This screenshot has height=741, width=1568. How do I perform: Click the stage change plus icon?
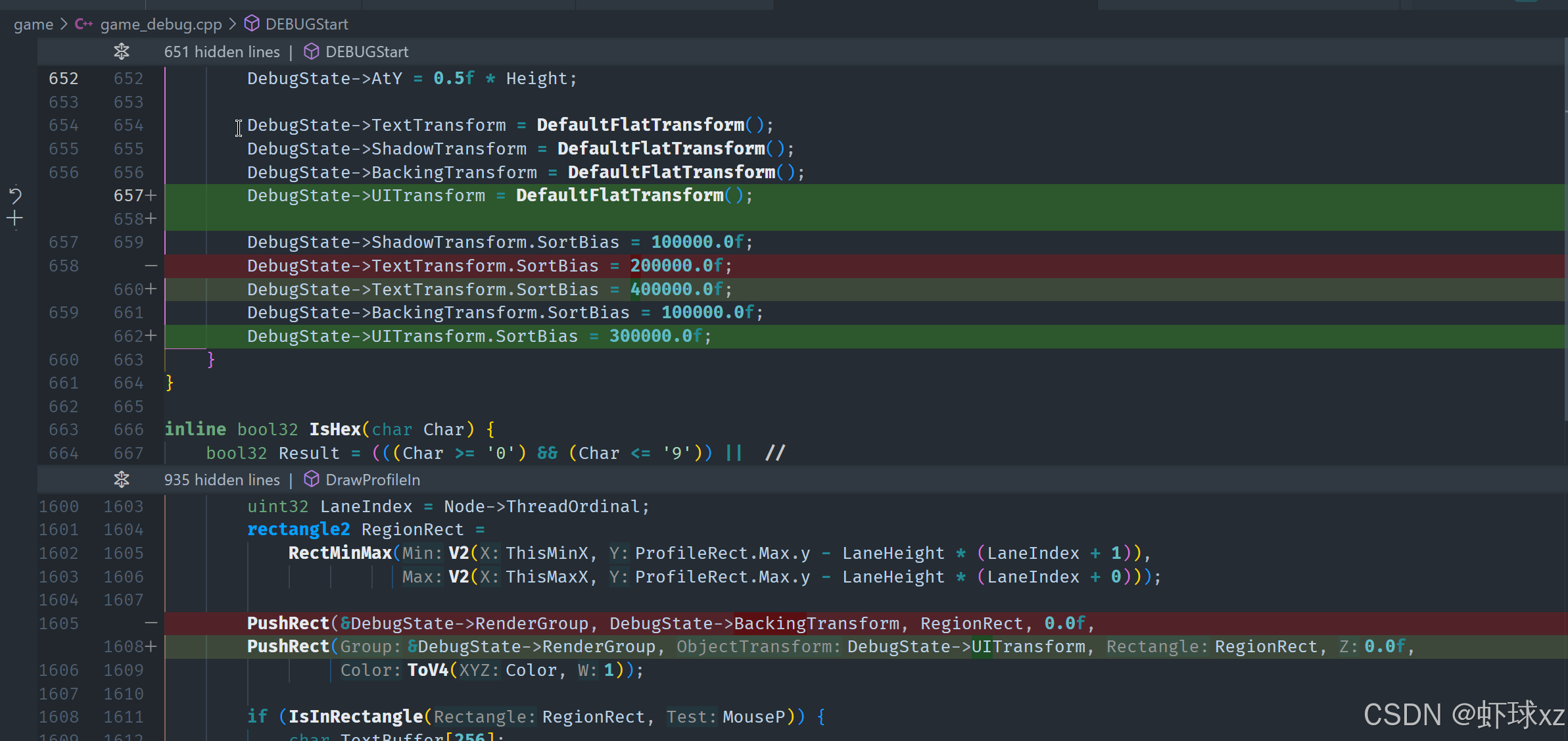click(15, 219)
